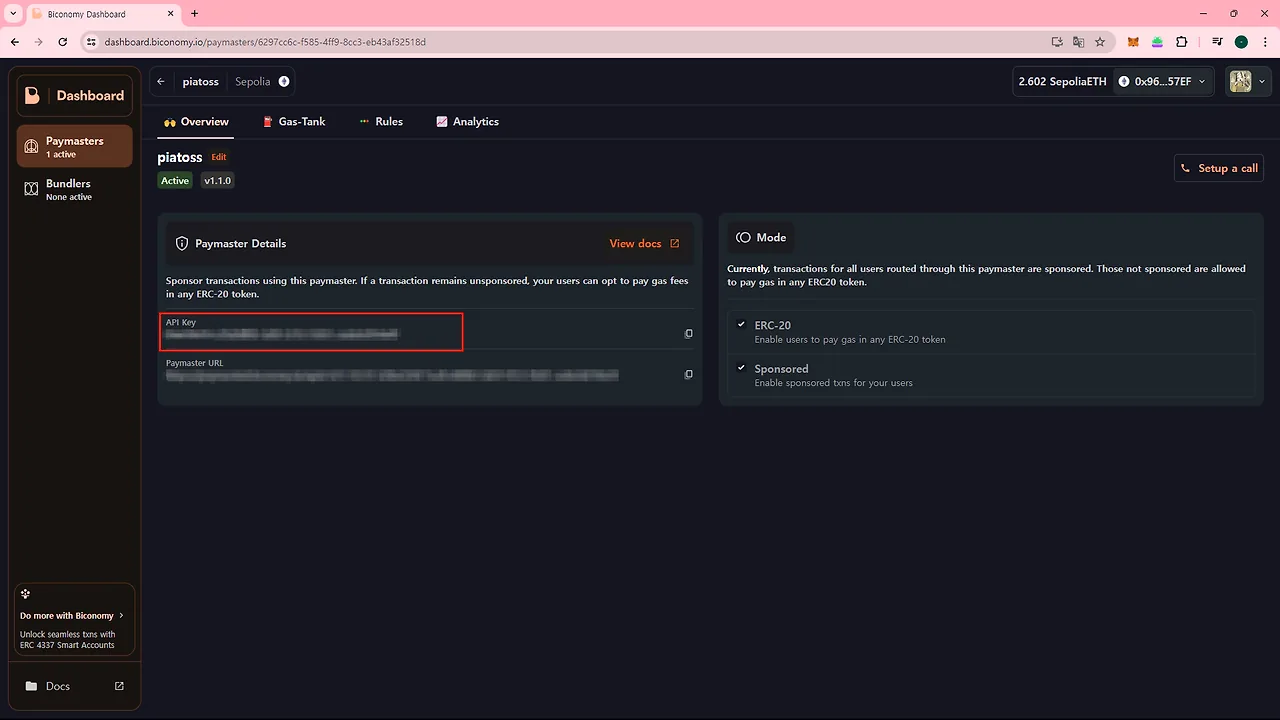Click the media control icon in Chrome toolbar
This screenshot has height=720, width=1280.
(x=1217, y=42)
